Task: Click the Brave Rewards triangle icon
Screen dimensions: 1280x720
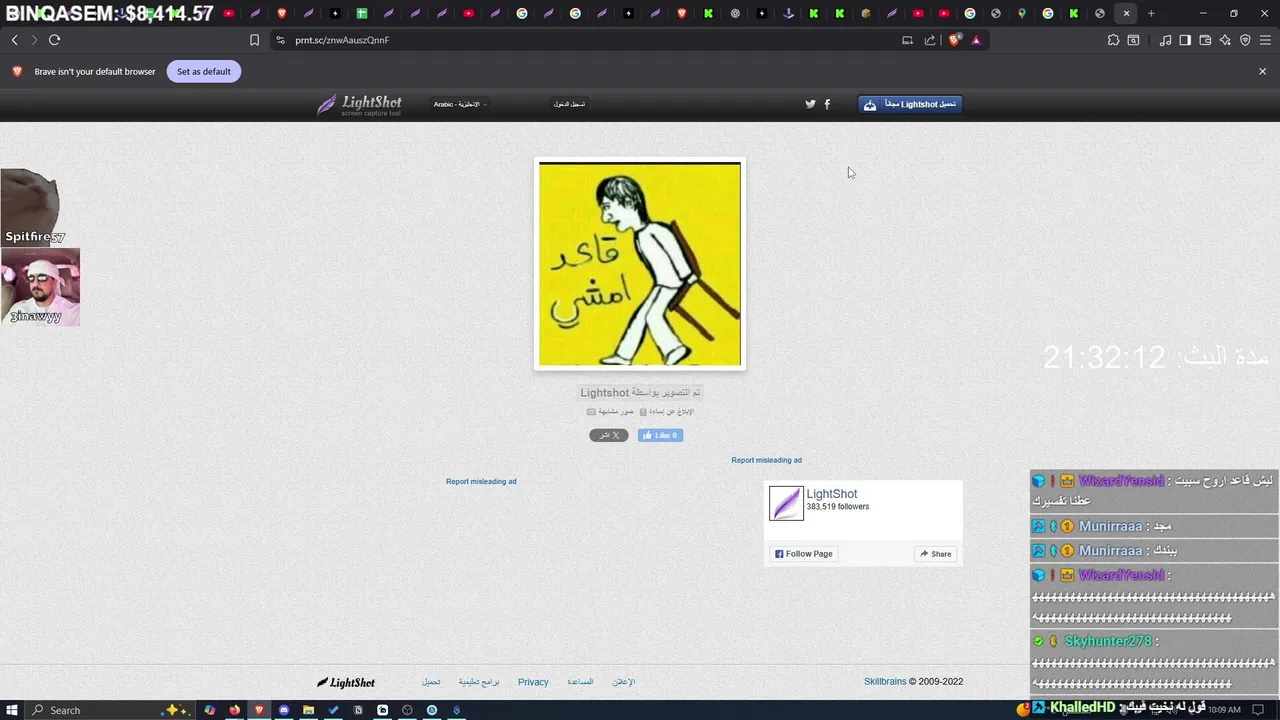Action: pos(976,40)
